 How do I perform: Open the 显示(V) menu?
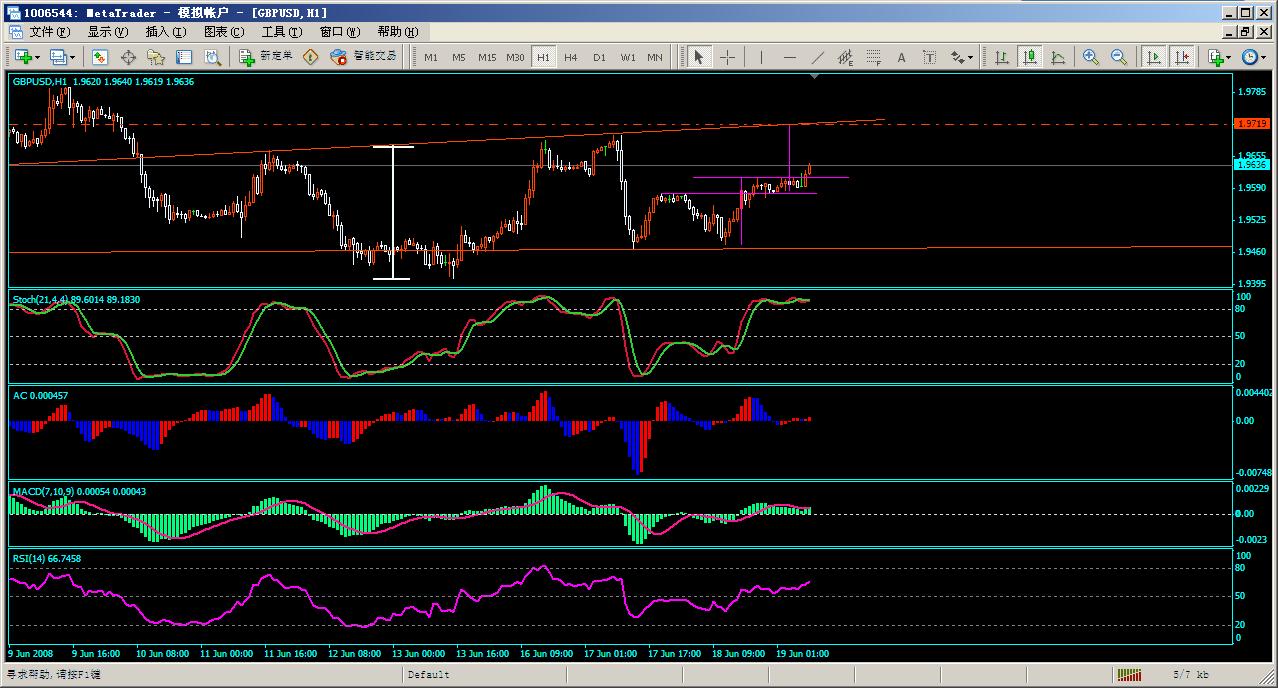point(108,31)
